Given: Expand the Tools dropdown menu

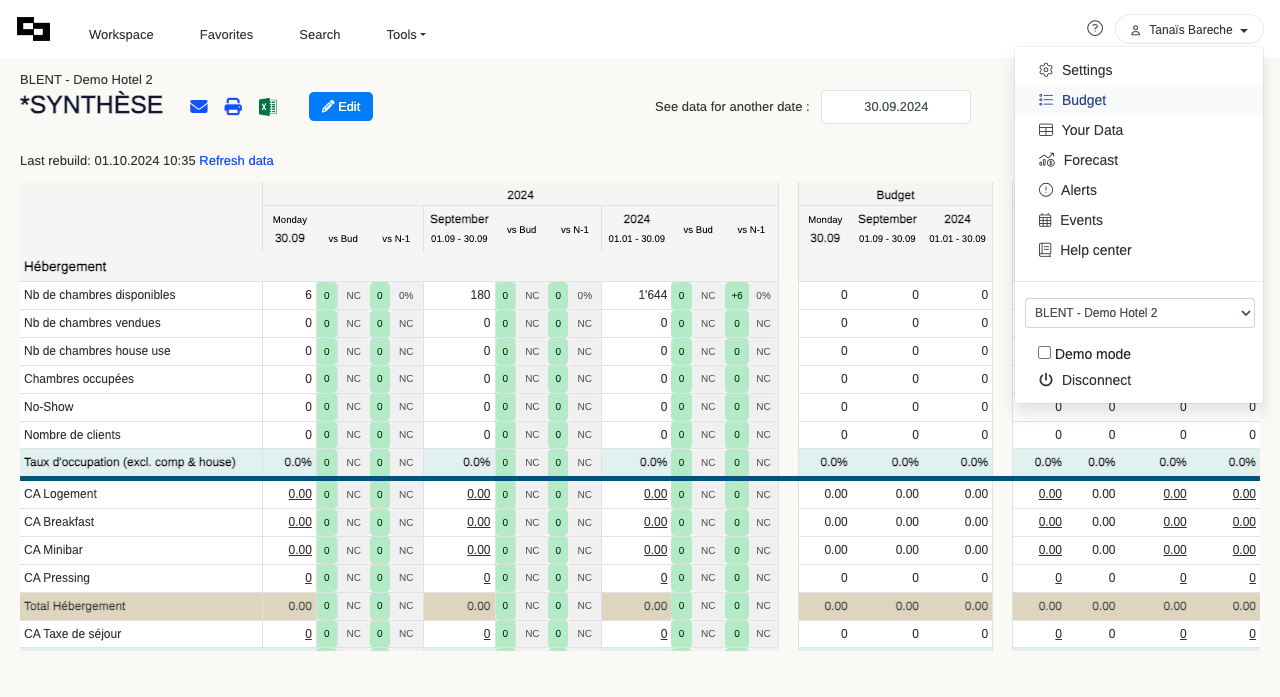Looking at the screenshot, I should 406,35.
